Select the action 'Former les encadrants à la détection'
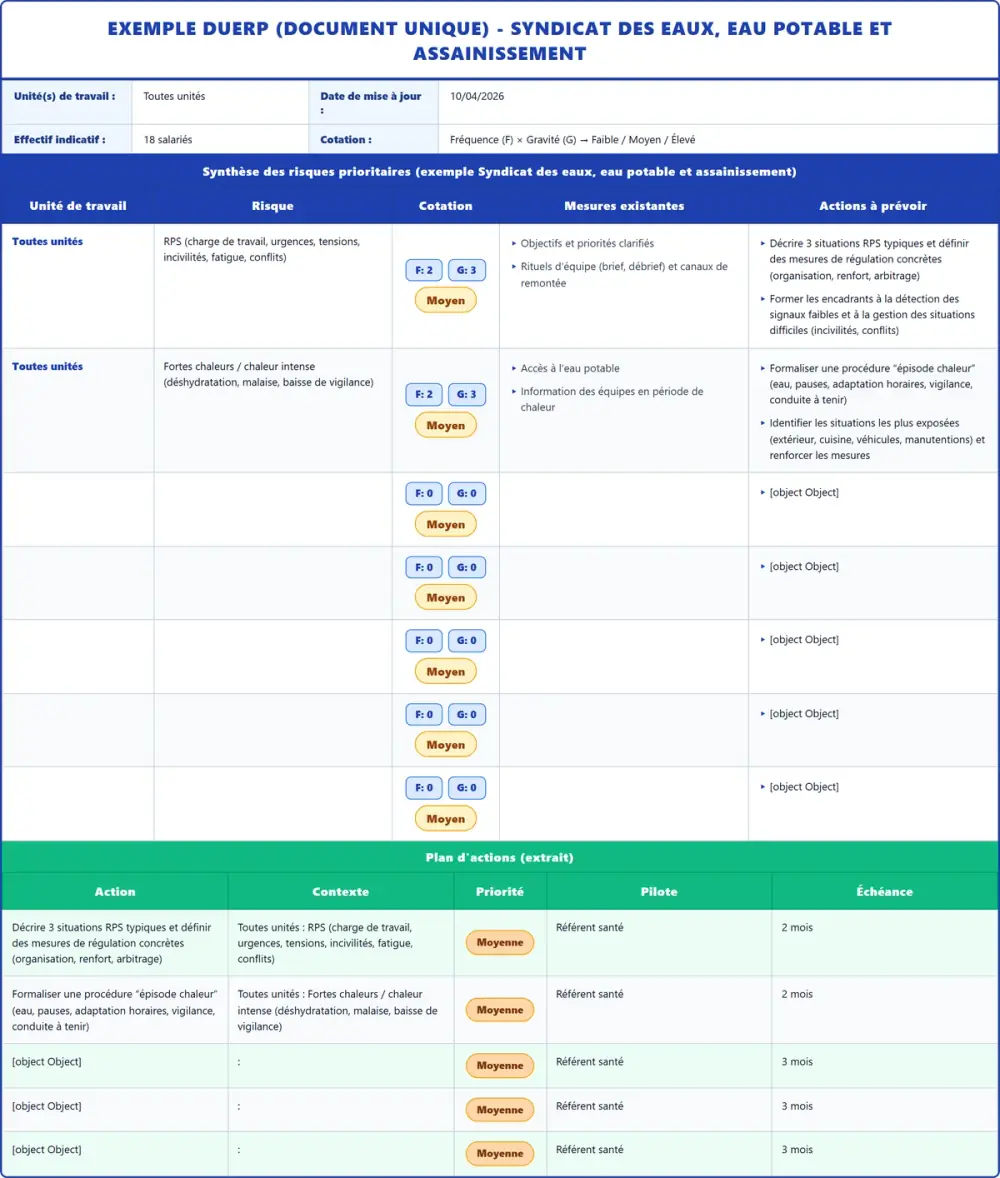 872,314
